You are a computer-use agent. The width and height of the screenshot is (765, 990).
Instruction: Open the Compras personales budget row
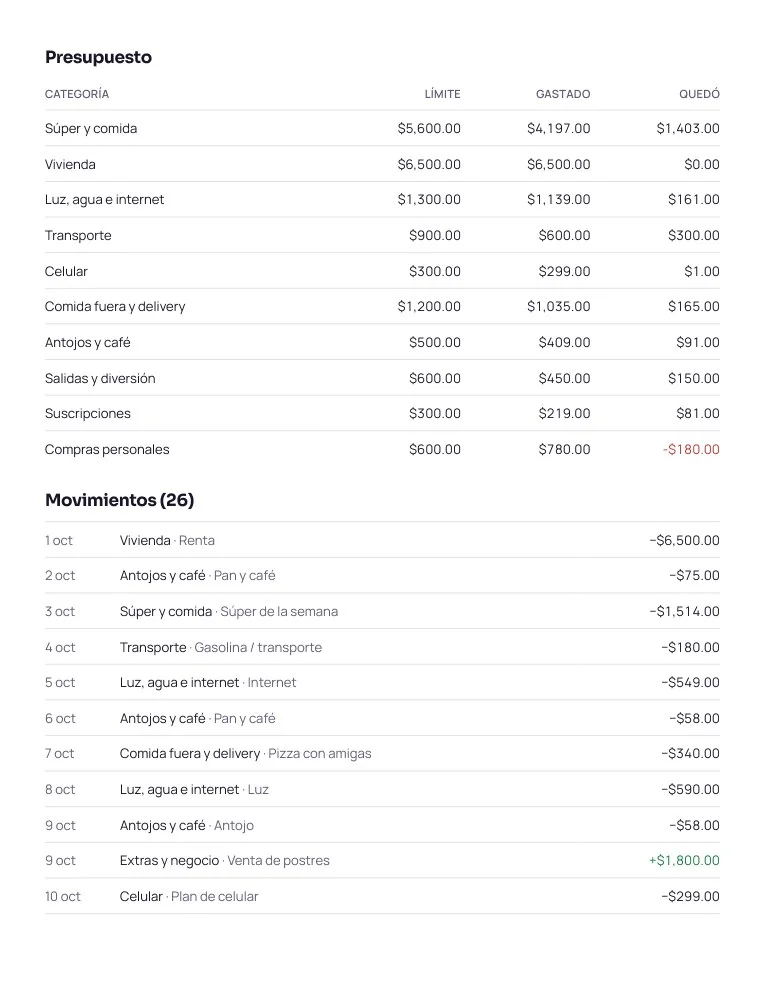tap(382, 450)
